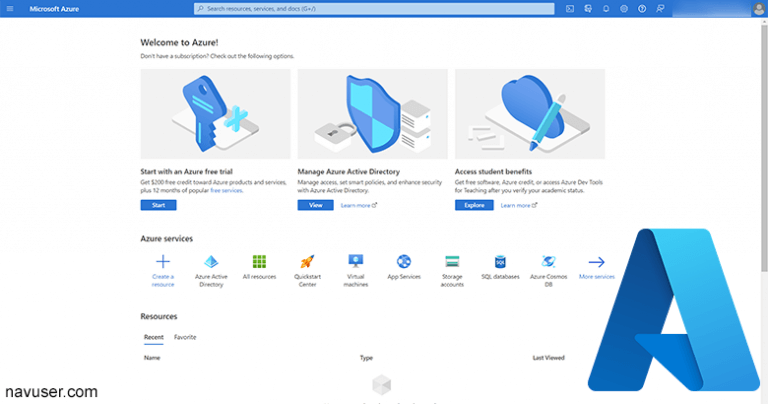Image resolution: width=768 pixels, height=404 pixels.
Task: Click Start button for Azure free trial
Action: click(158, 205)
